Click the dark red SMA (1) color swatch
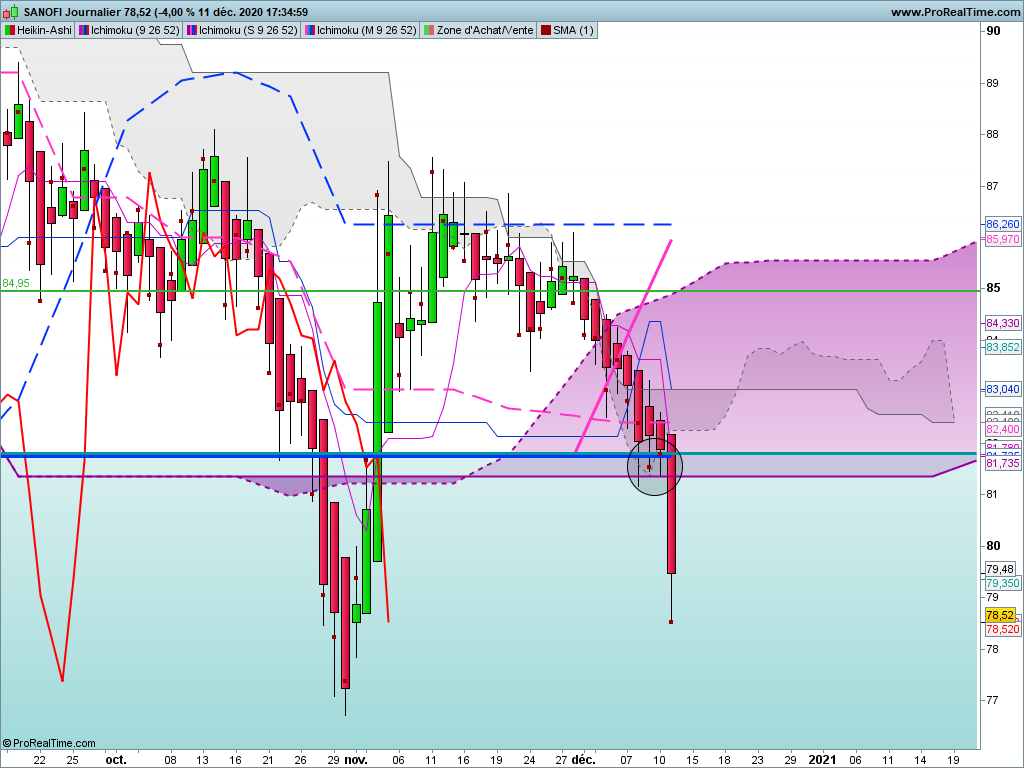The height and width of the screenshot is (768, 1024). tap(545, 30)
